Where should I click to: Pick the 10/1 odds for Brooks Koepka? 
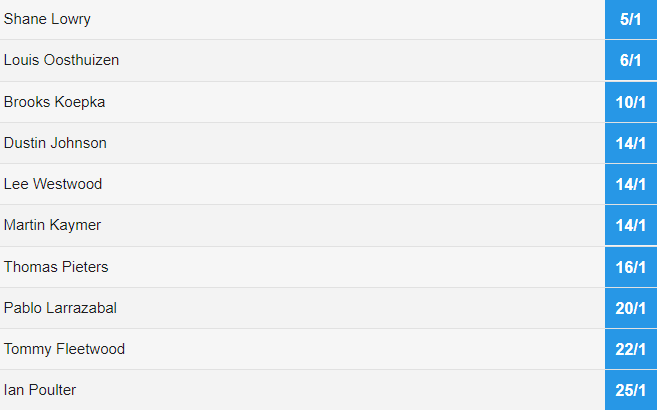(631, 102)
